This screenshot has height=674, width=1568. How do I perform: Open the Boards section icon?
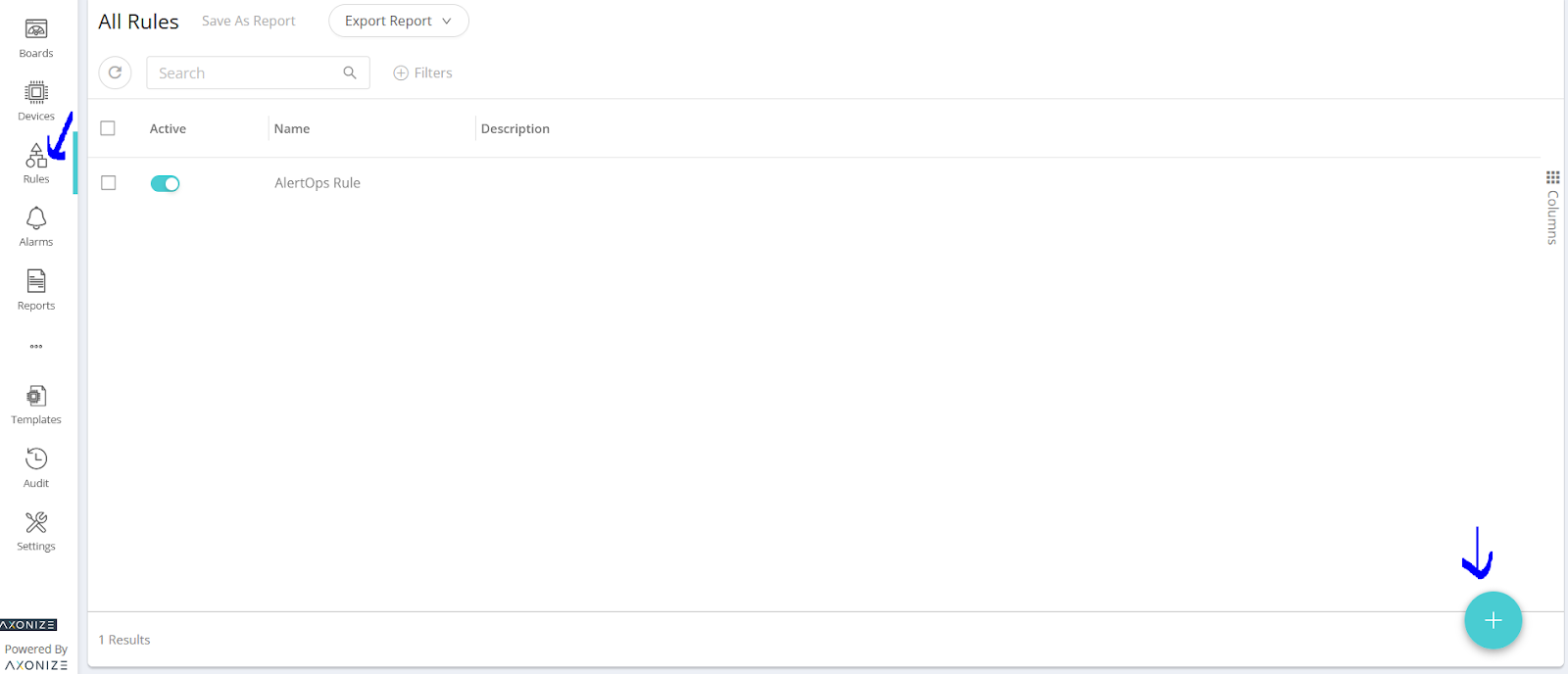(x=36, y=30)
